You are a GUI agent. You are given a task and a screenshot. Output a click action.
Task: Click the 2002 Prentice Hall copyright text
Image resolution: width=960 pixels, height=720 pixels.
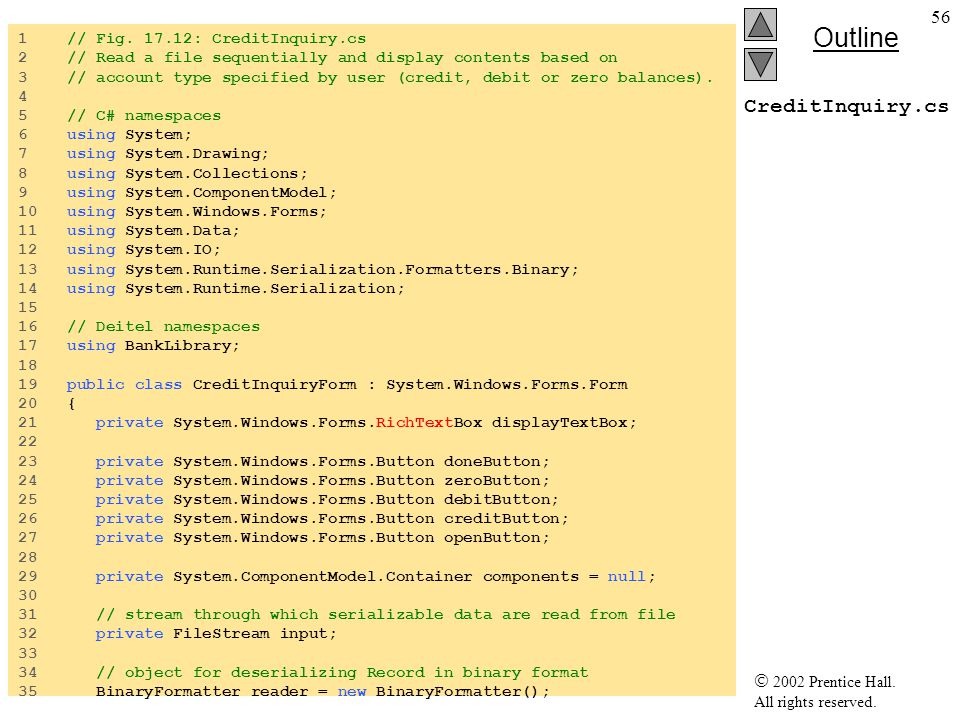[x=825, y=681]
